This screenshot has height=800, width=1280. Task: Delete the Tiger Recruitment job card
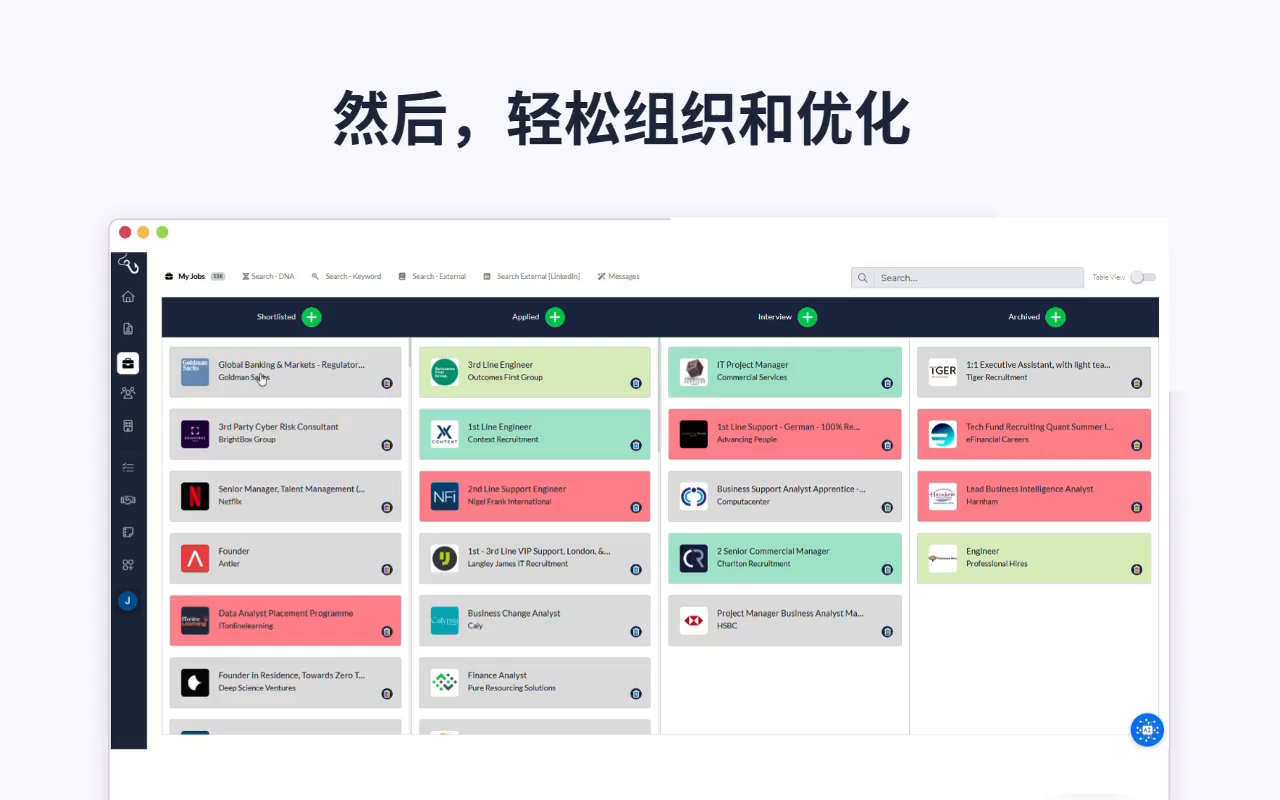click(x=1137, y=383)
